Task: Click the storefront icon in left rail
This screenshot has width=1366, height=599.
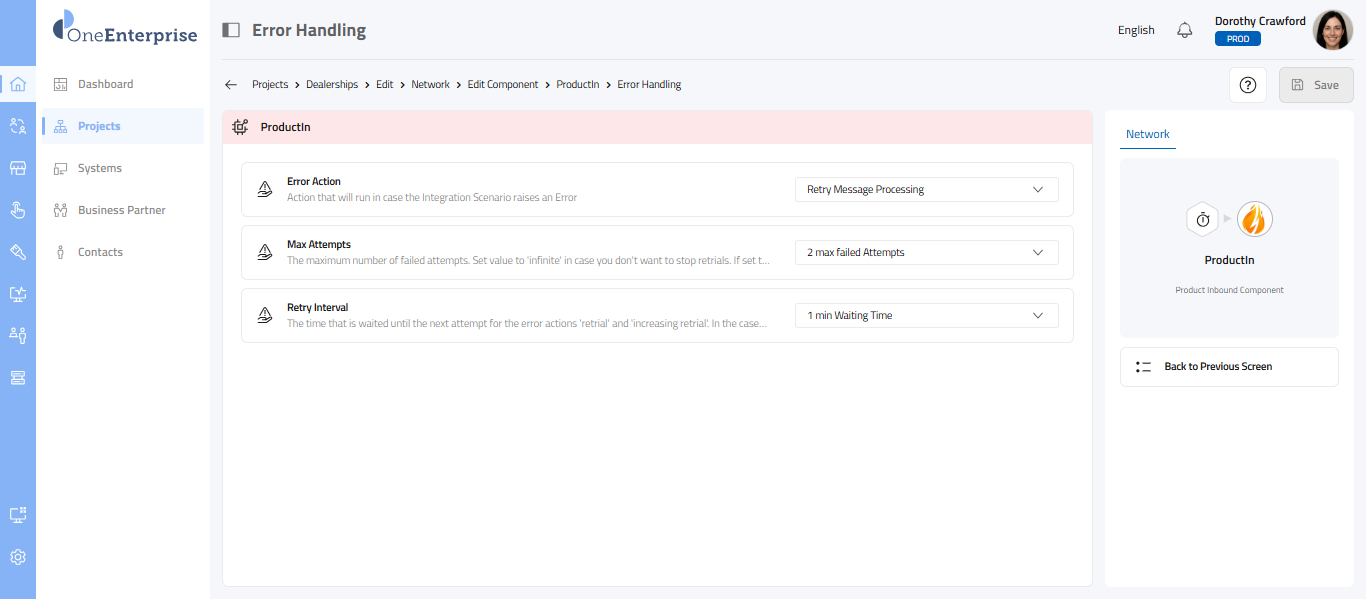Action: [x=17, y=168]
